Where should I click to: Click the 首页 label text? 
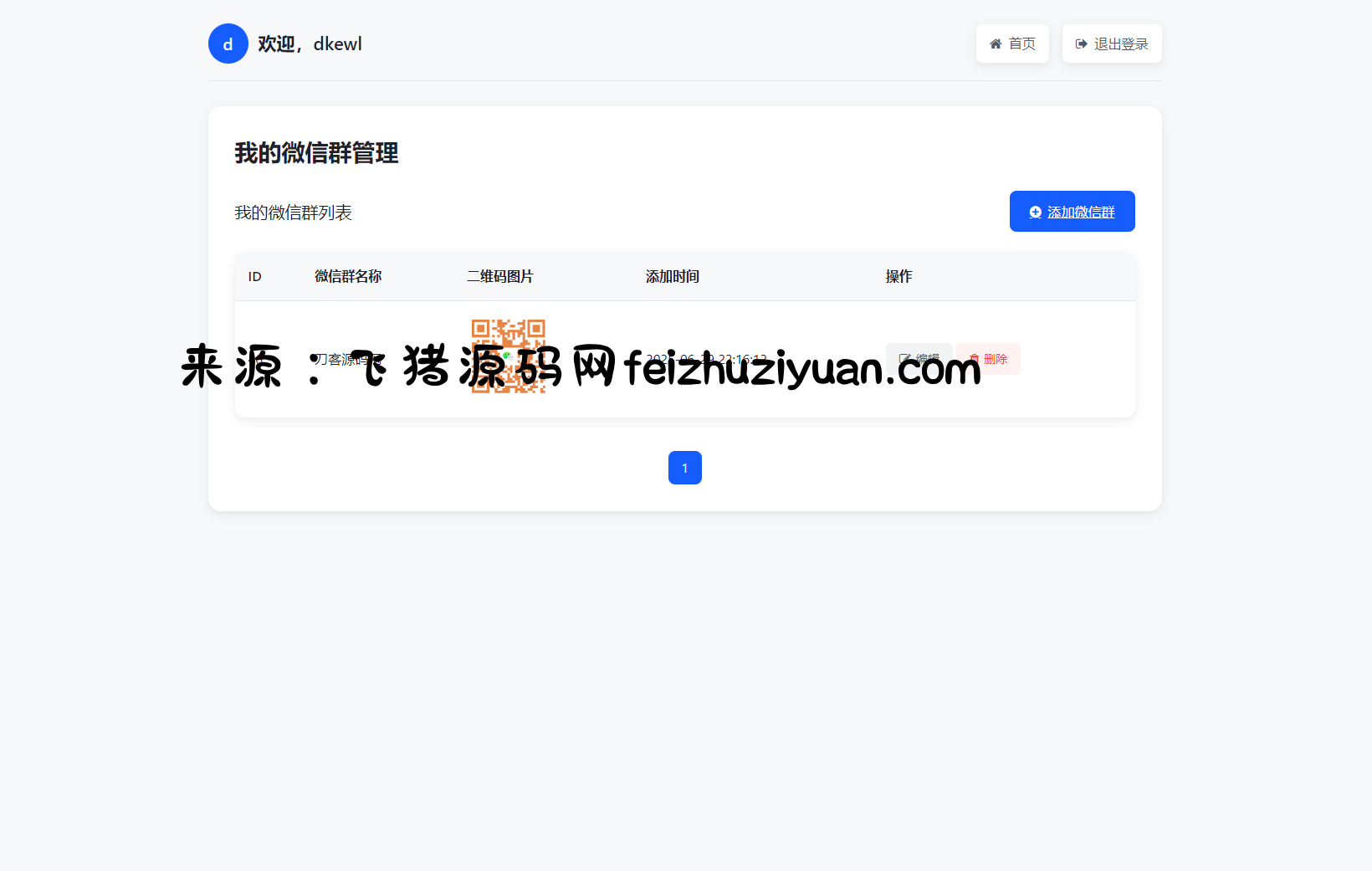click(1022, 44)
